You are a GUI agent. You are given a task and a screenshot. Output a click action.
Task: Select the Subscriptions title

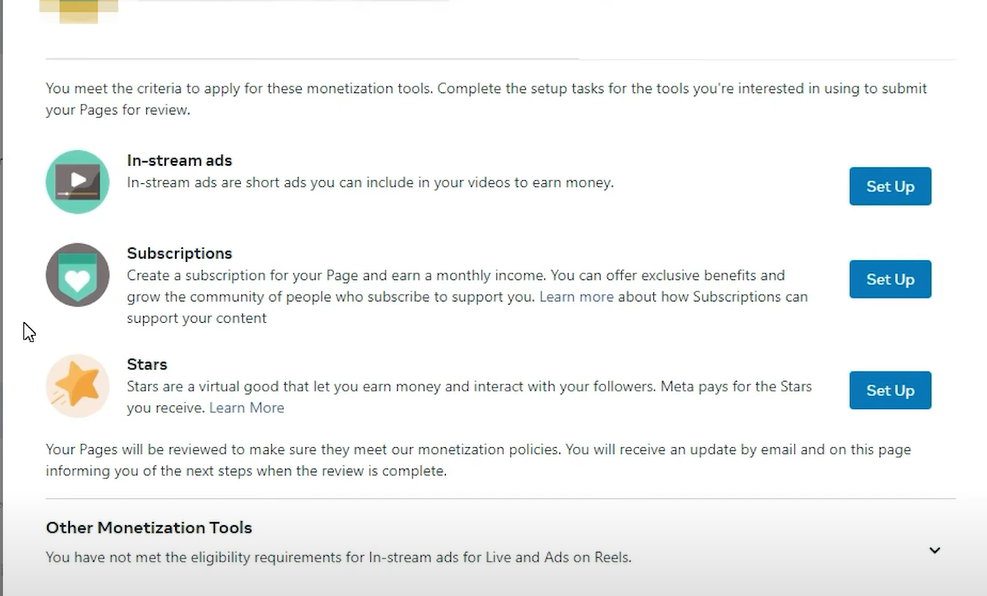179,253
